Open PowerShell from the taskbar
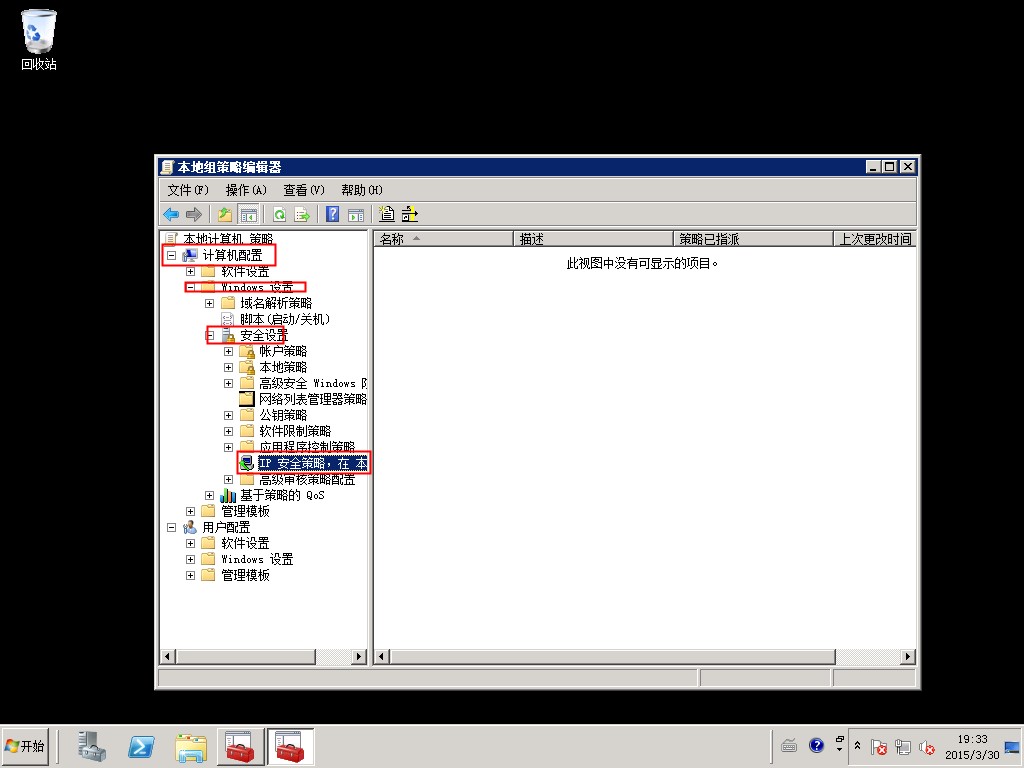 141,746
